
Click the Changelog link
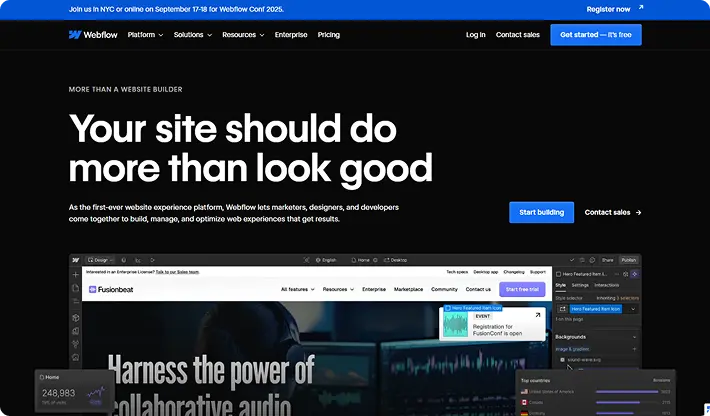(514, 272)
